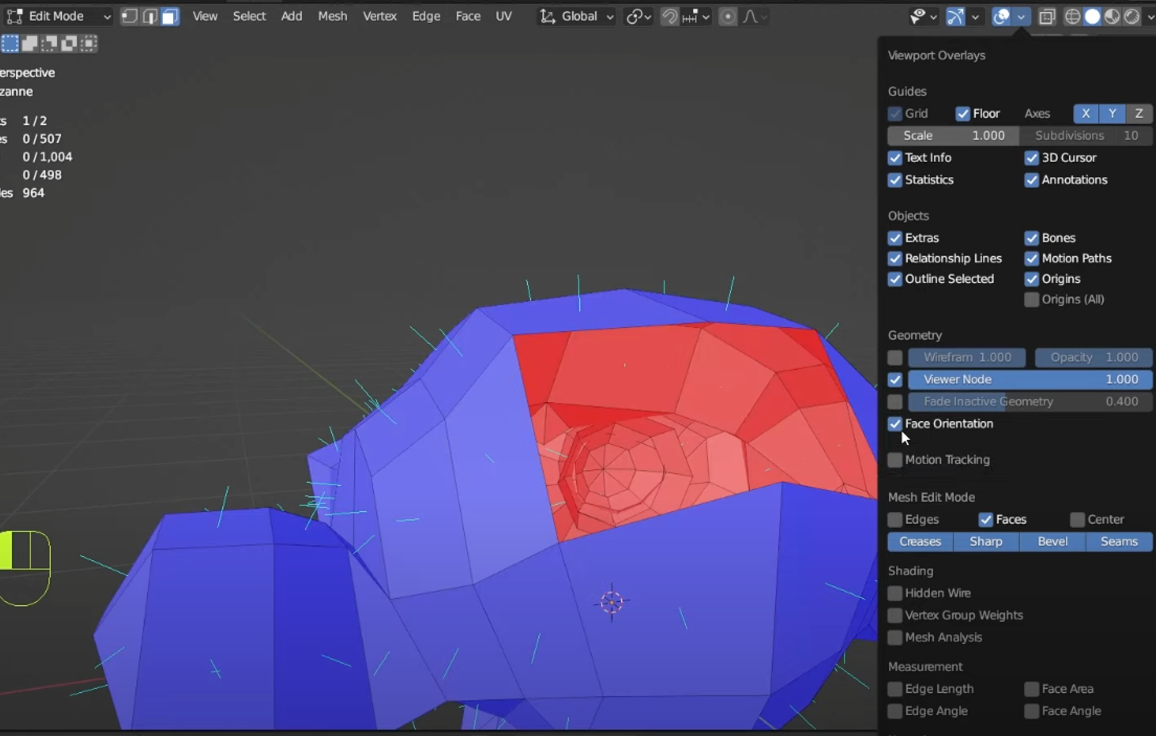Image resolution: width=1156 pixels, height=736 pixels.
Task: Switch to material preview shading mode
Action: (1112, 16)
